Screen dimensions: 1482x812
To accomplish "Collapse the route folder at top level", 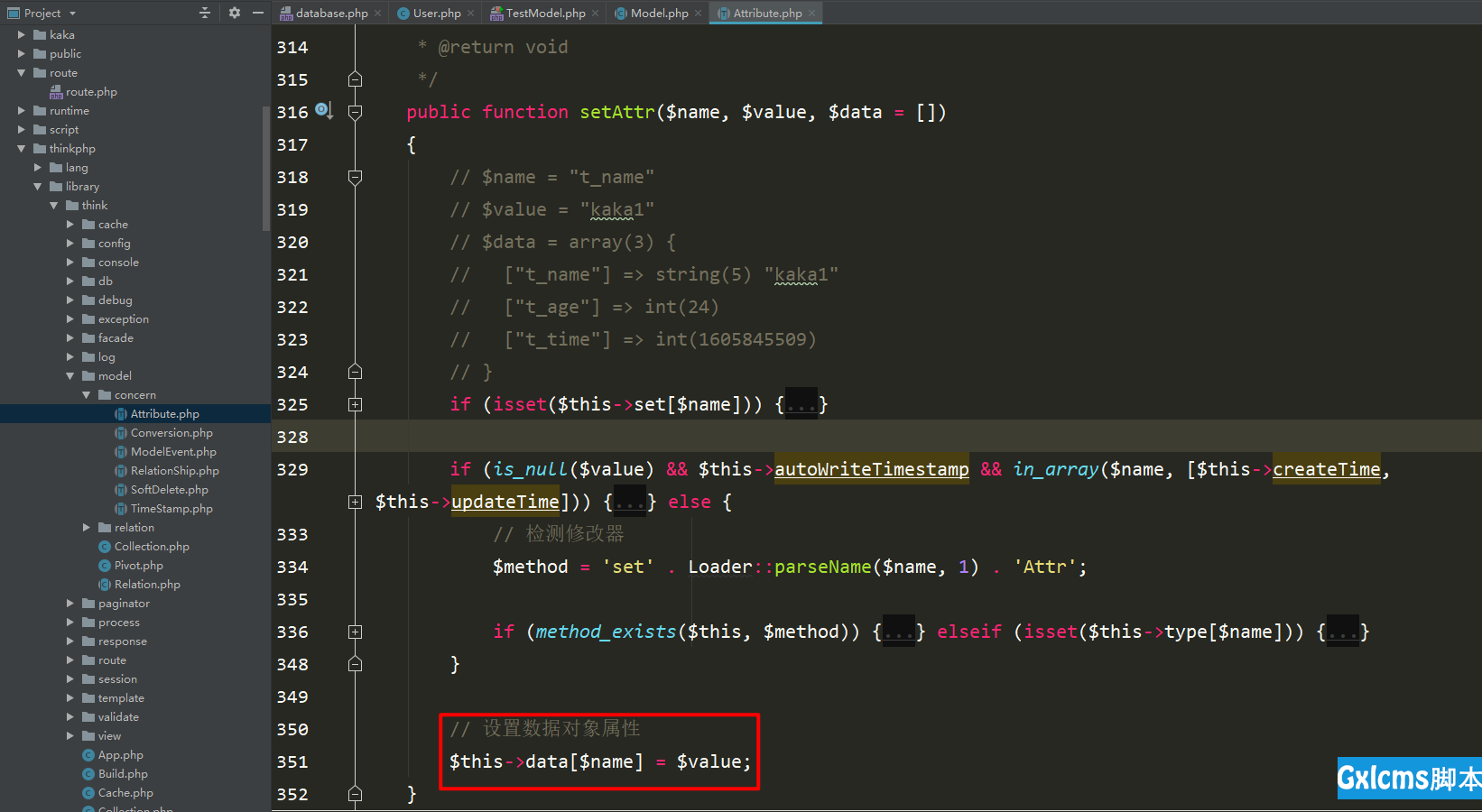I will [22, 73].
